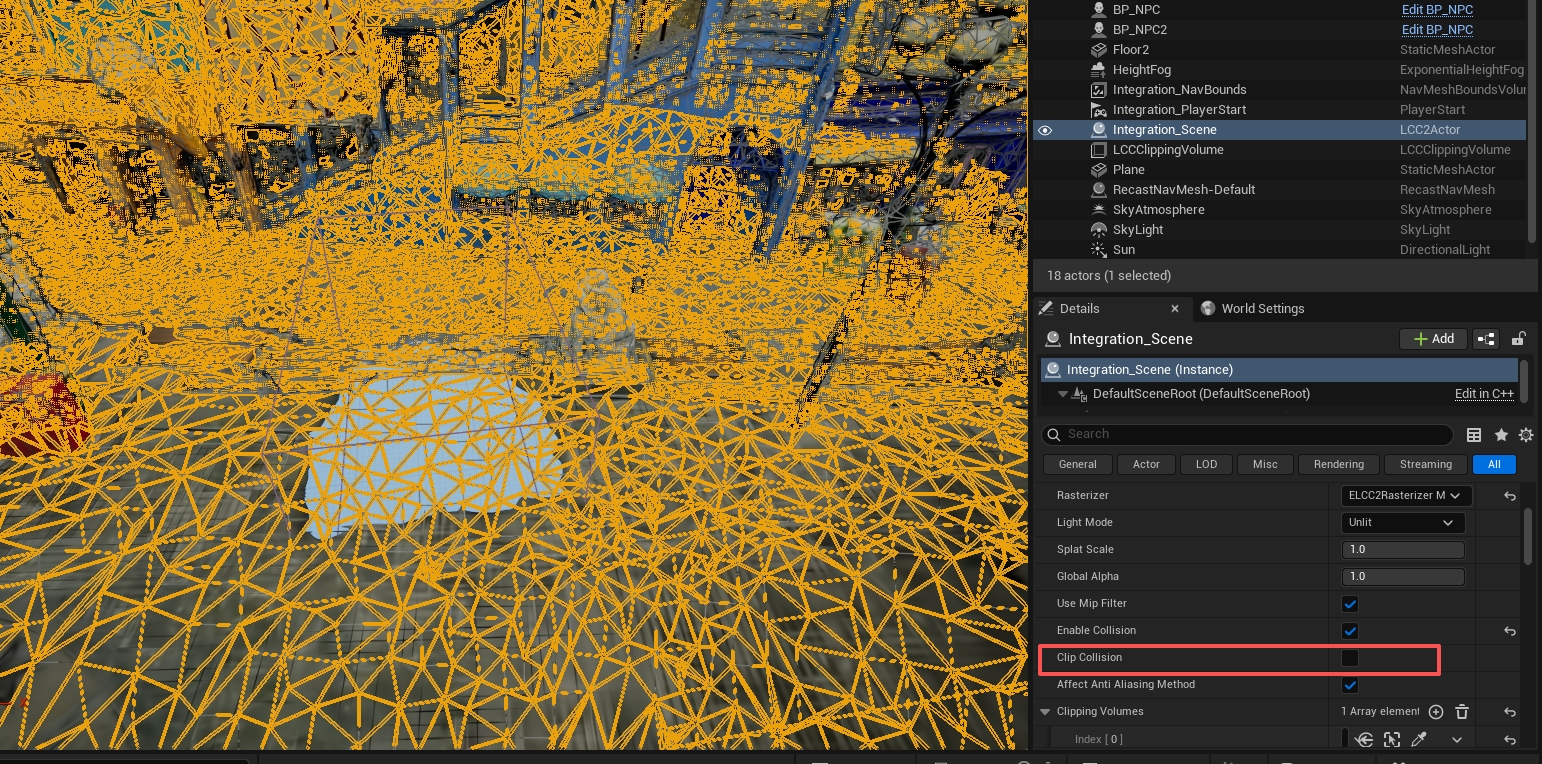Screen dimensions: 1542x764
Task: Click the Integration_PlayerStart icon
Action: click(x=1098, y=110)
